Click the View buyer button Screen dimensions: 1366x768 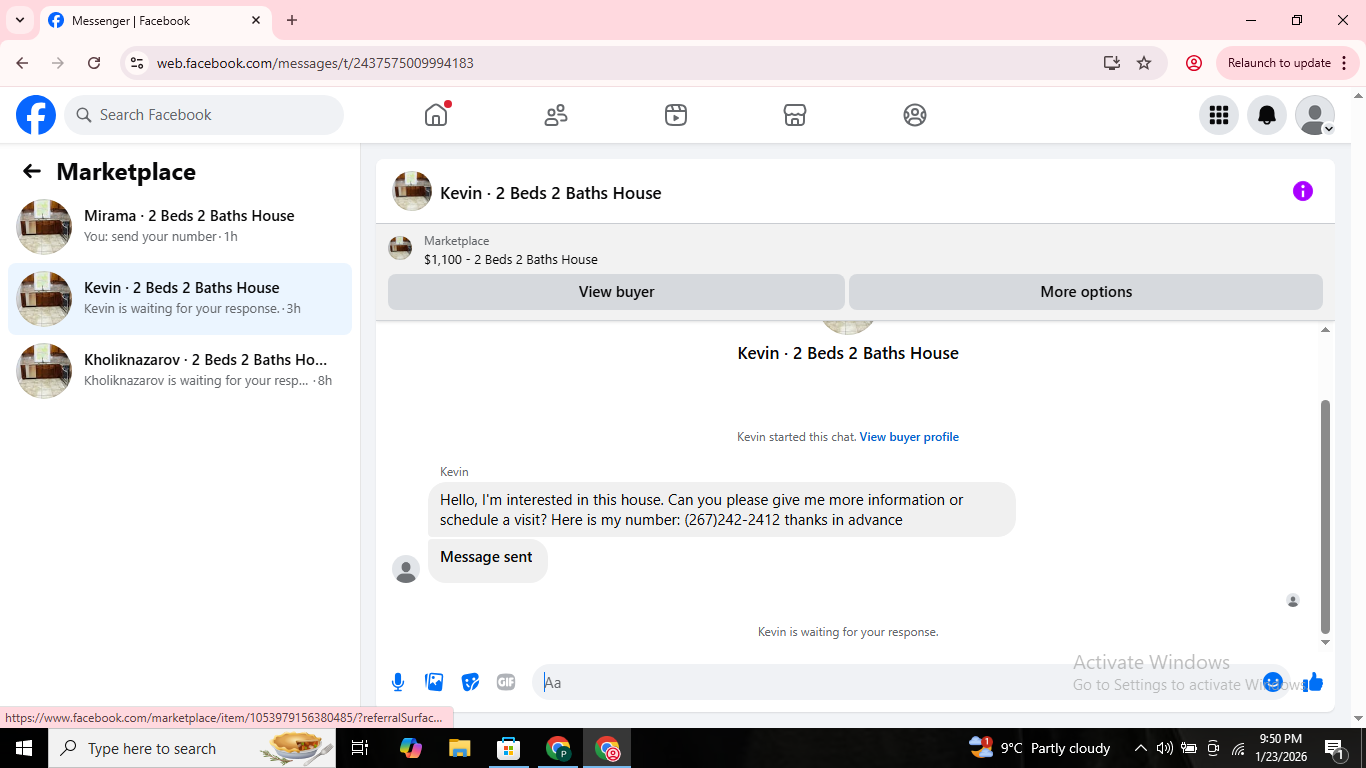point(616,292)
